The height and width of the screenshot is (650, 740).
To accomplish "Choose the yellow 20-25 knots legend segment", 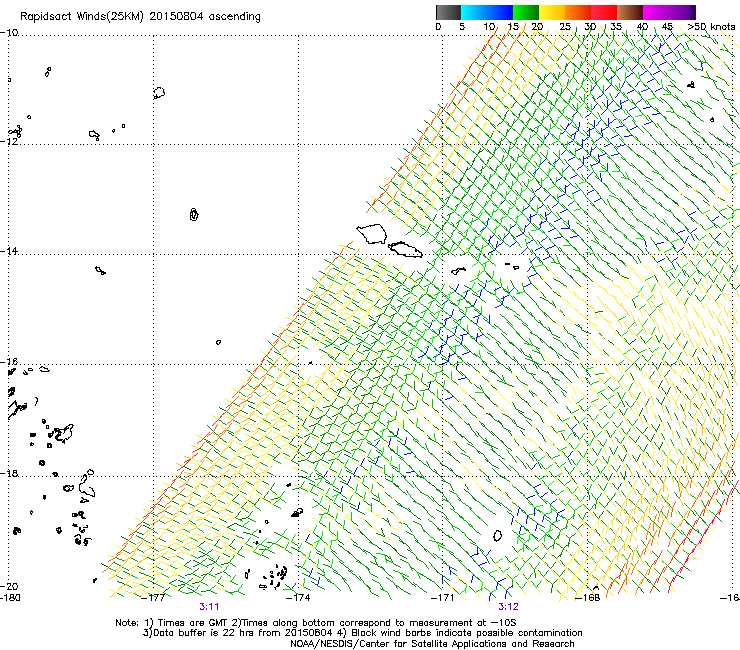I will coord(552,12).
